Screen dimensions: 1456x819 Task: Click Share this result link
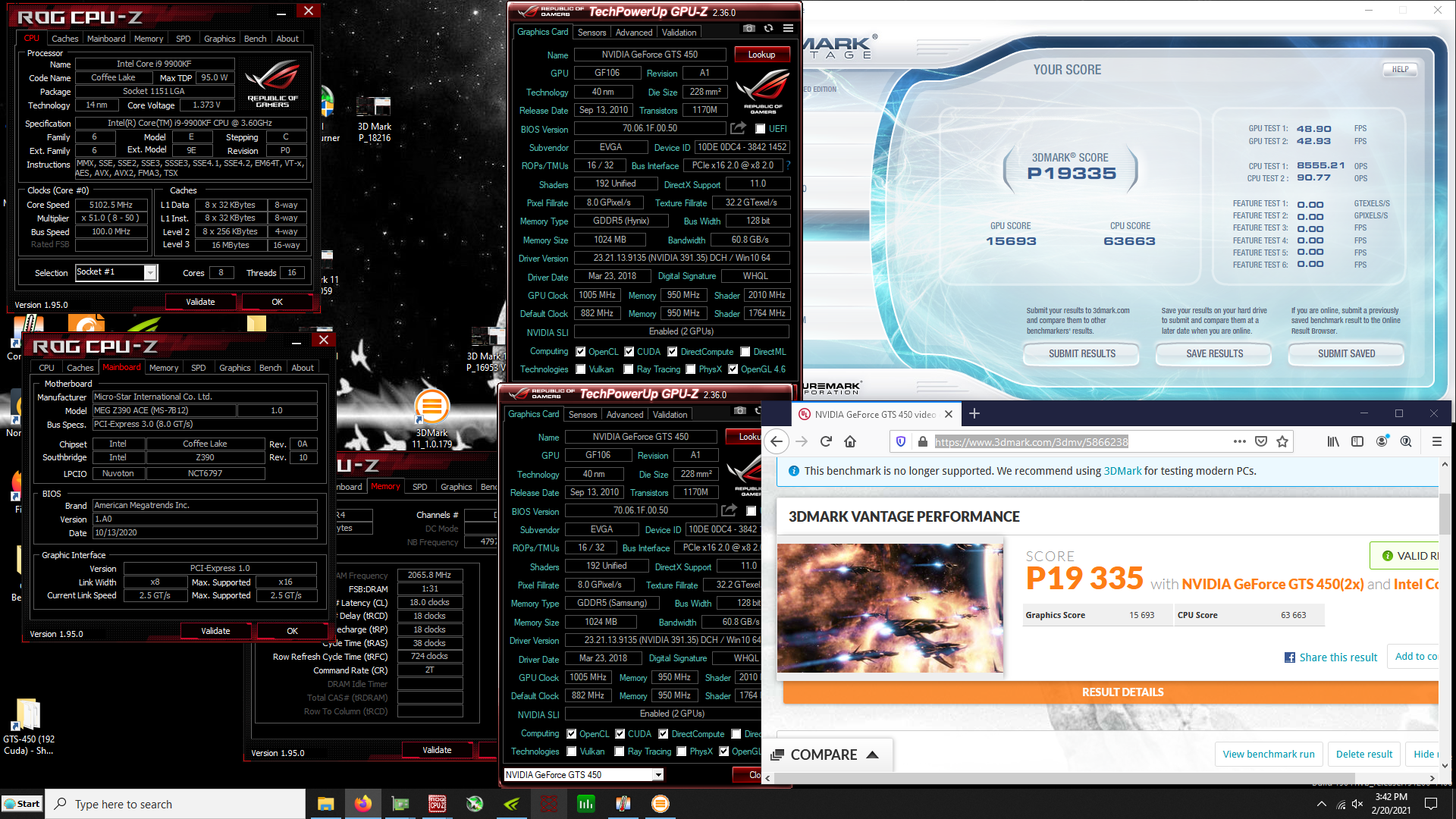click(1331, 657)
